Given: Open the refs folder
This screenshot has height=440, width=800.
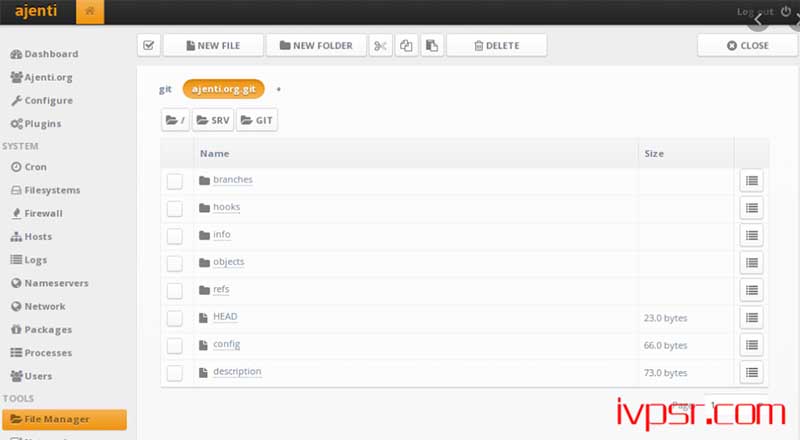Looking at the screenshot, I should [x=221, y=289].
